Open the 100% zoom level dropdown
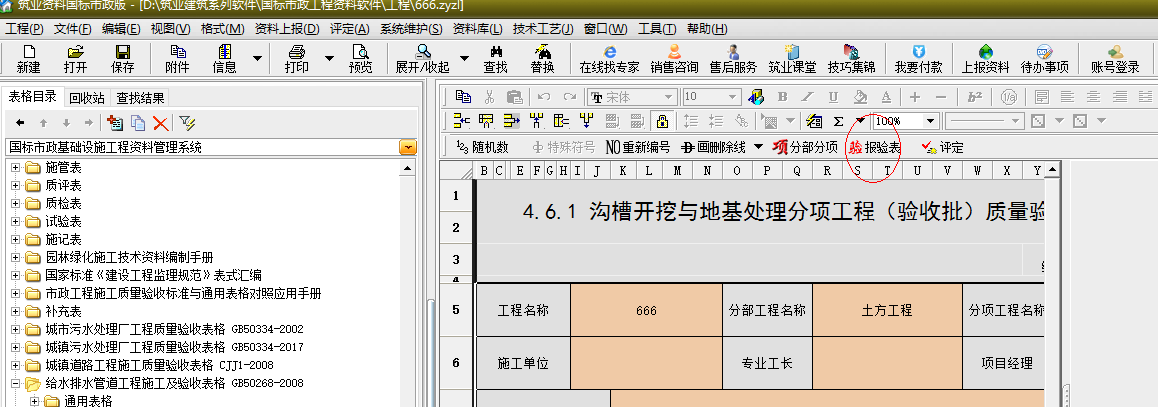 click(931, 121)
